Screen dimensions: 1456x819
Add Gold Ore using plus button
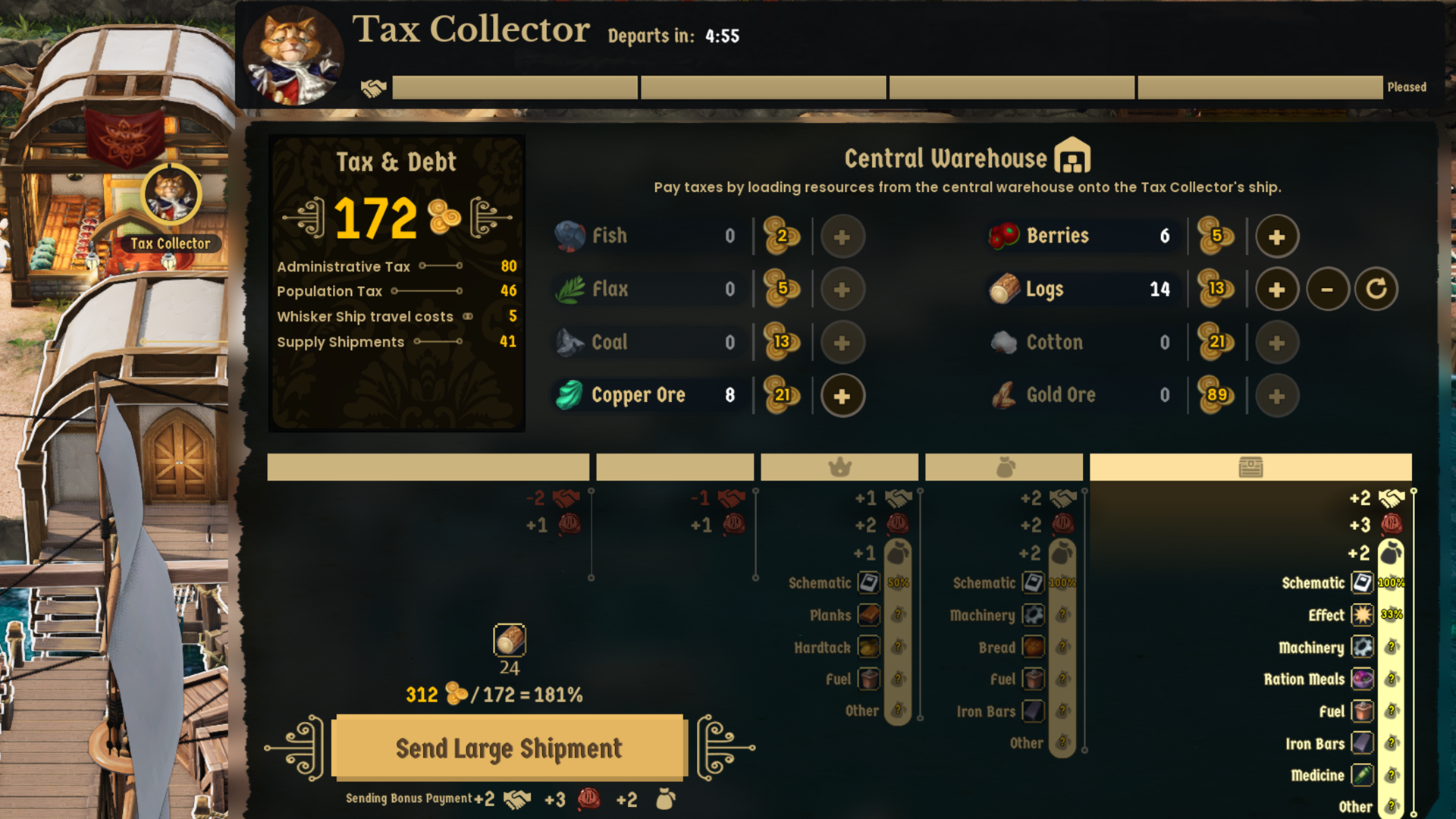click(1277, 396)
